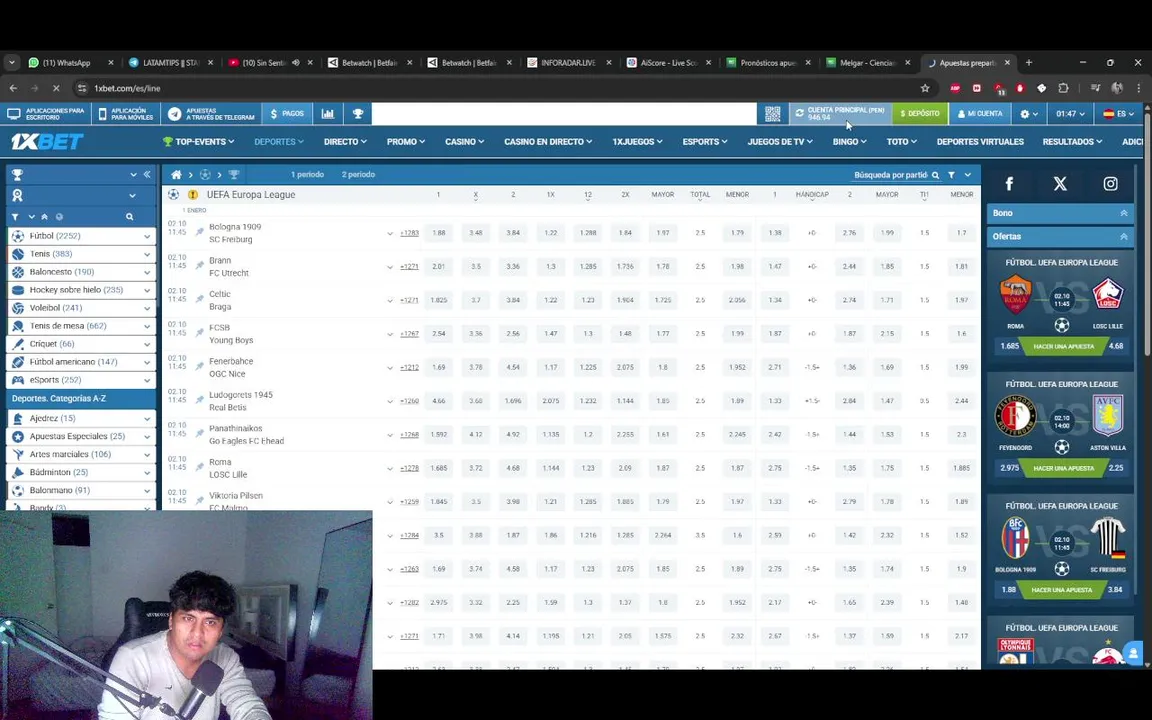Click the football icon in breadcrumb
Viewport: 1152px width, 720px height.
(205, 175)
